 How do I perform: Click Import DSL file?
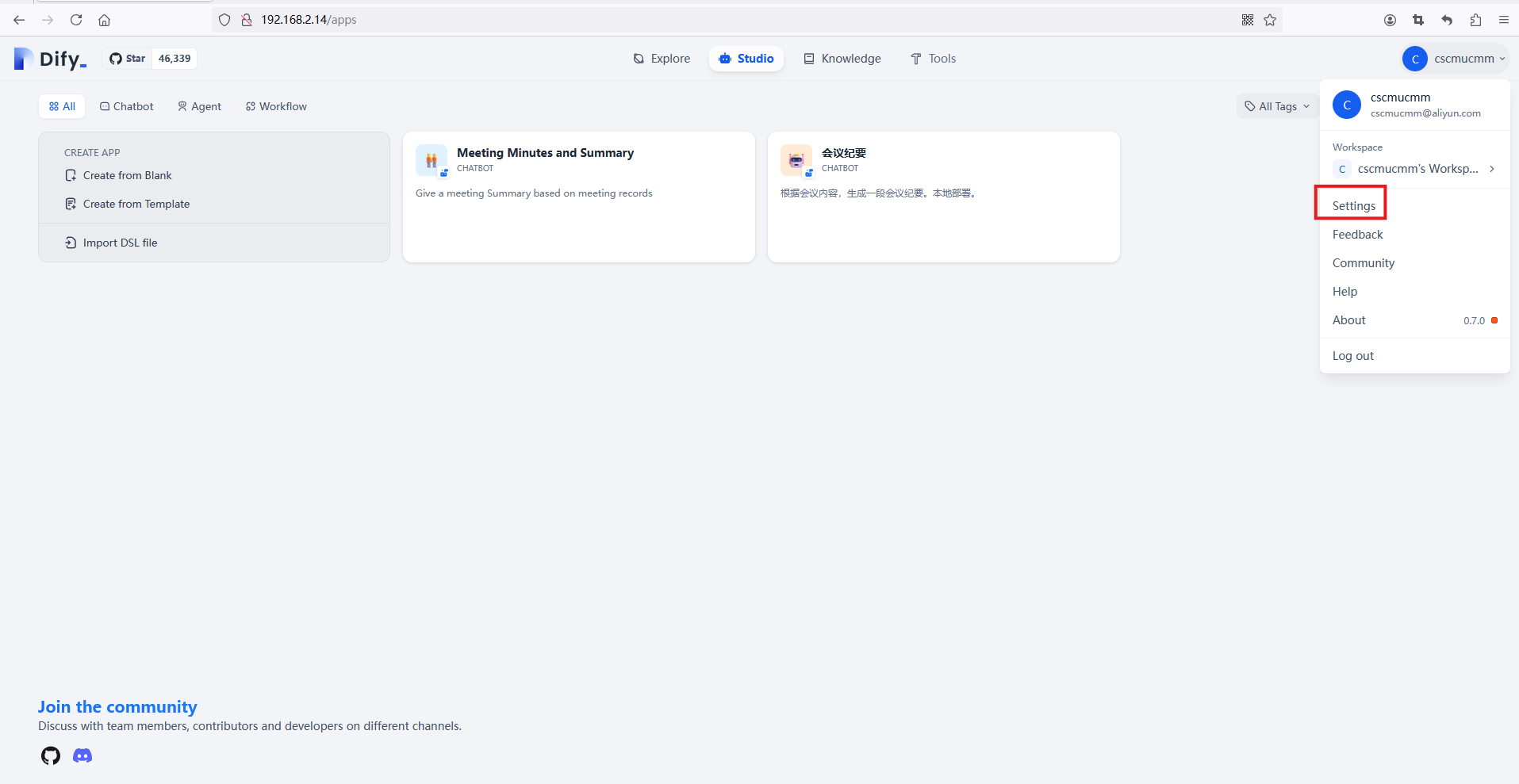120,243
